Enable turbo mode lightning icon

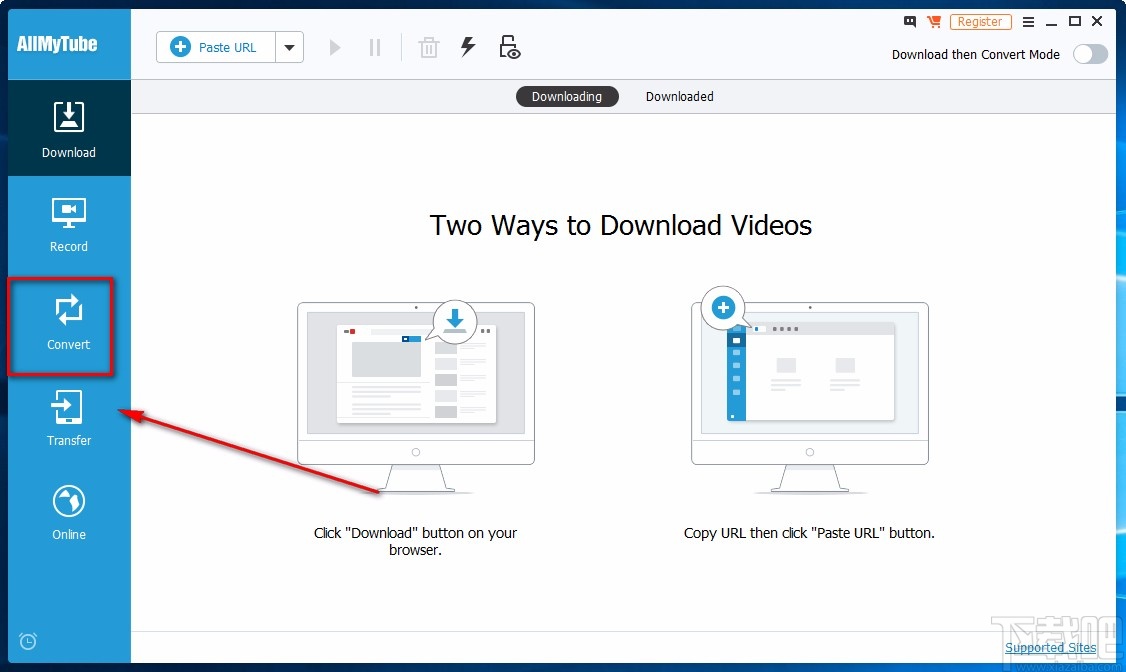(x=467, y=47)
